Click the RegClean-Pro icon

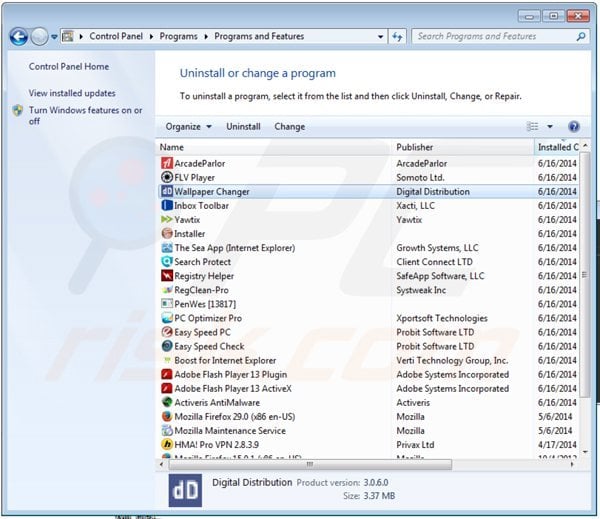point(167,290)
